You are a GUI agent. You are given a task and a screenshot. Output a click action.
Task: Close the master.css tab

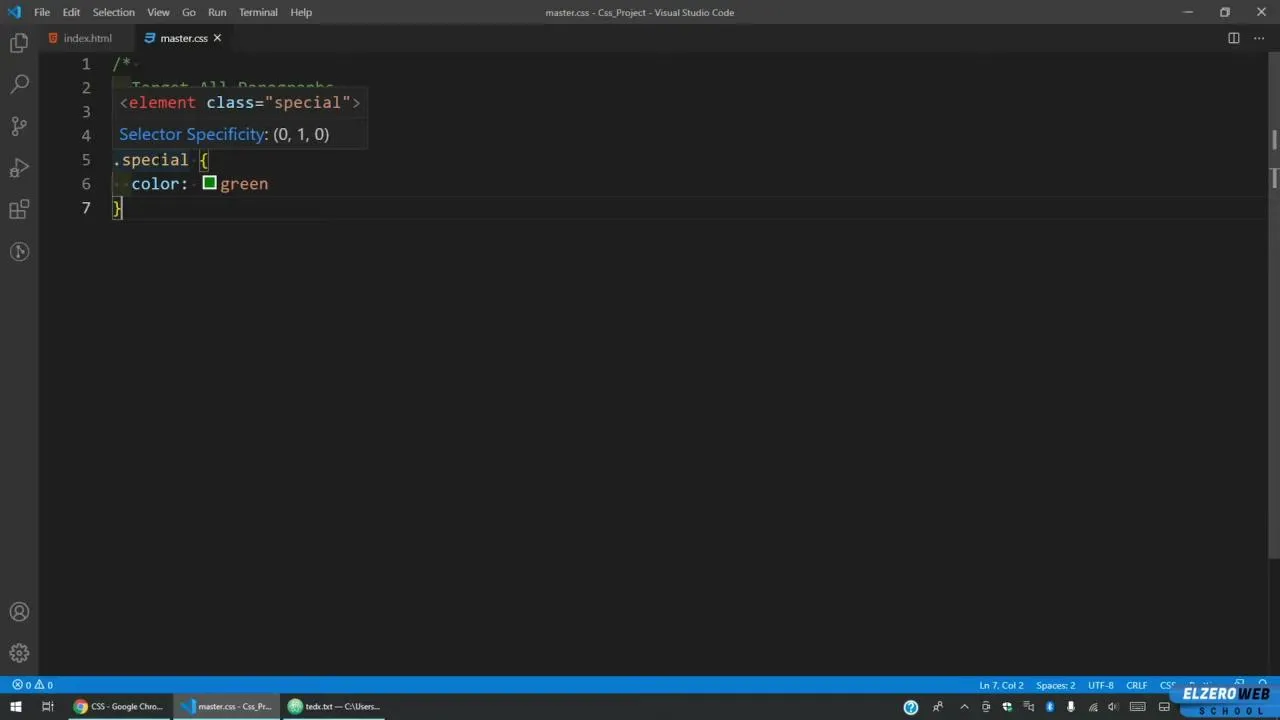point(217,38)
